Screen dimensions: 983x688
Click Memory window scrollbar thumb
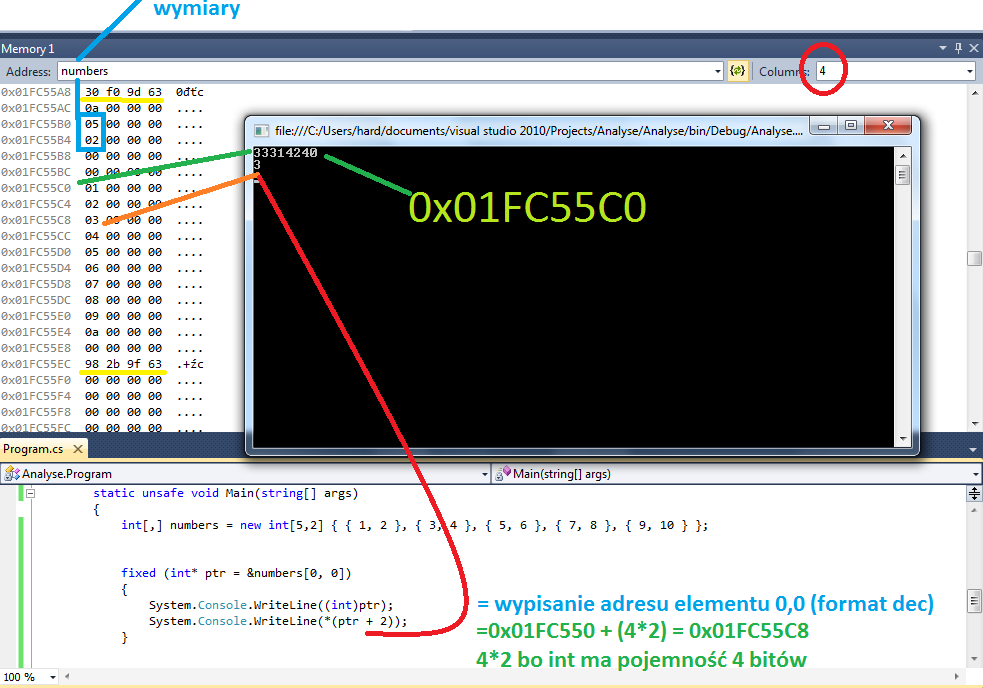pyautogui.click(x=975, y=258)
